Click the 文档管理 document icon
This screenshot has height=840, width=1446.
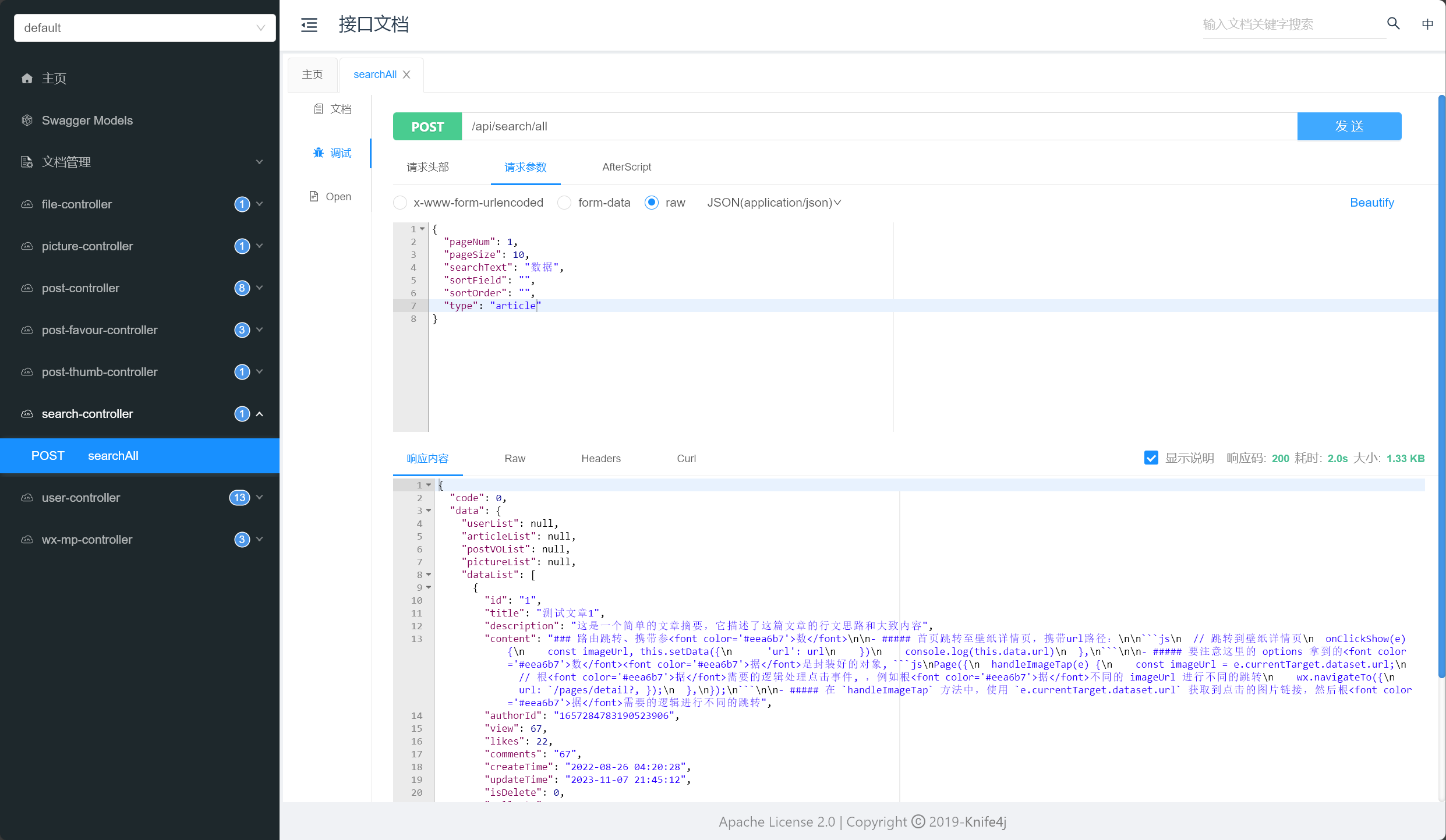[27, 162]
